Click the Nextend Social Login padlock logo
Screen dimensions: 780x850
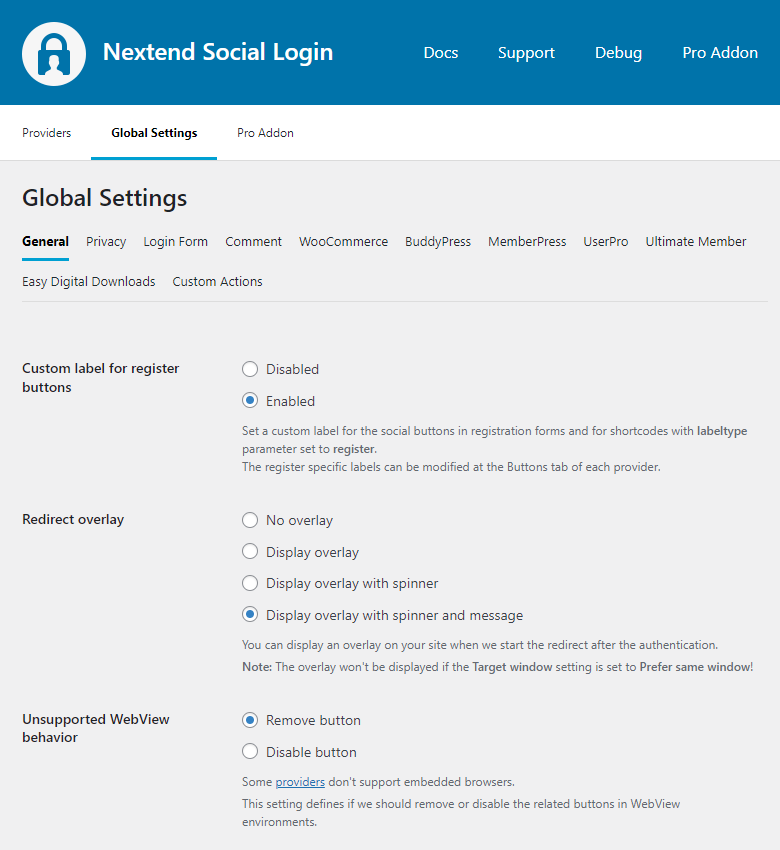pyautogui.click(x=54, y=54)
